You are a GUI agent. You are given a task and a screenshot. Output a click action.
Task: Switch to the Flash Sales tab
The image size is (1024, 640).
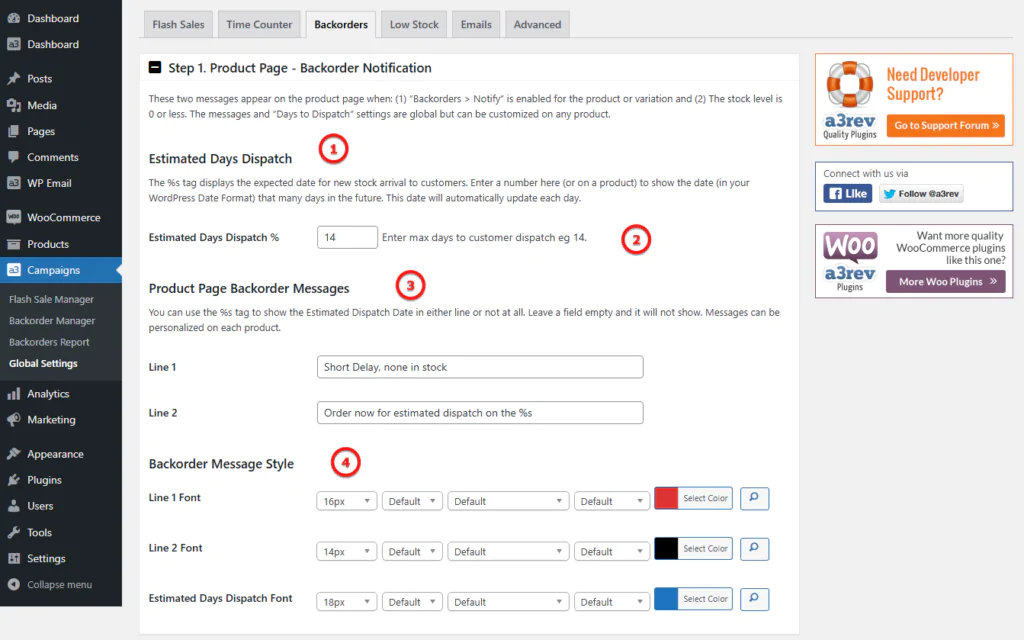coord(178,24)
